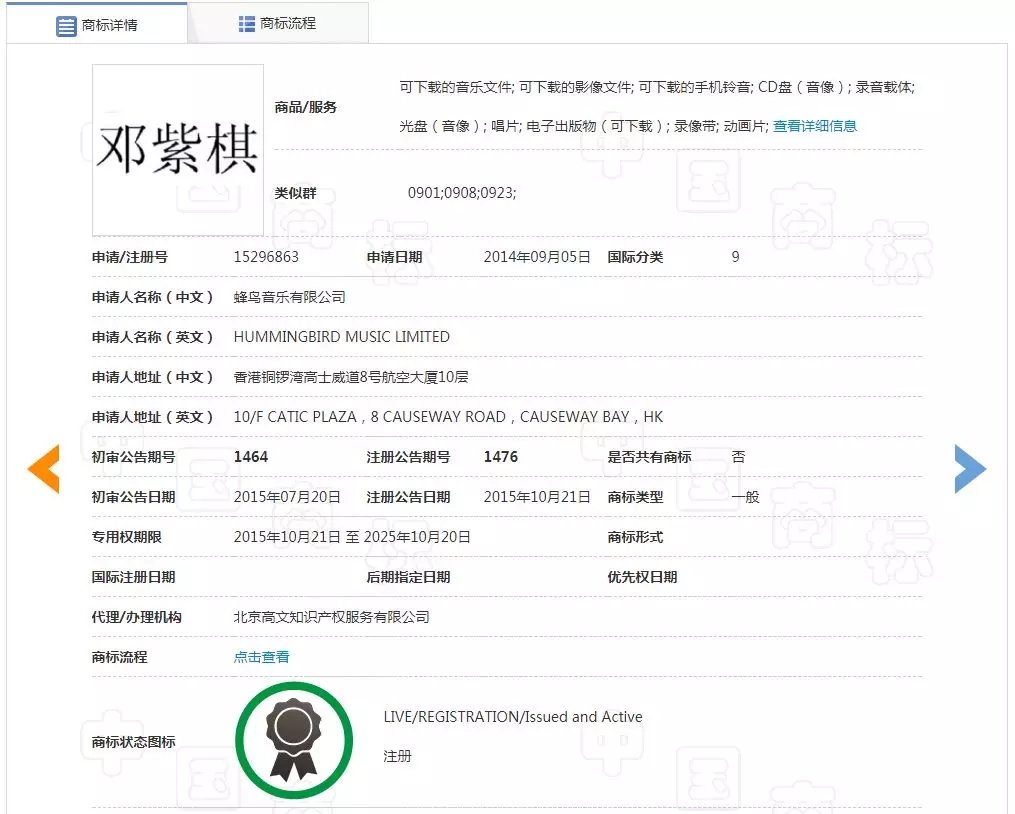
Task: Click LIVE/REGISTRATION/Issued and Active text
Action: [x=513, y=716]
